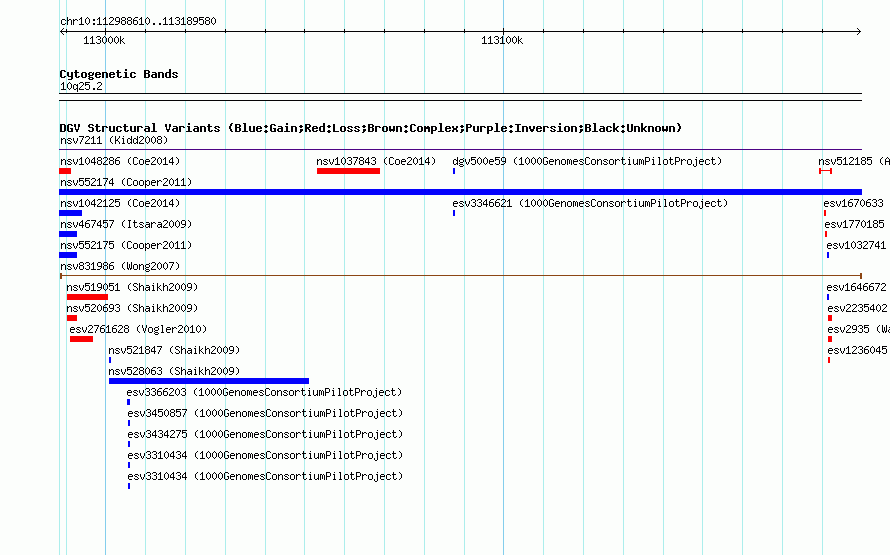Open the nsv519051 (Shaikh2009) label

coord(132,287)
